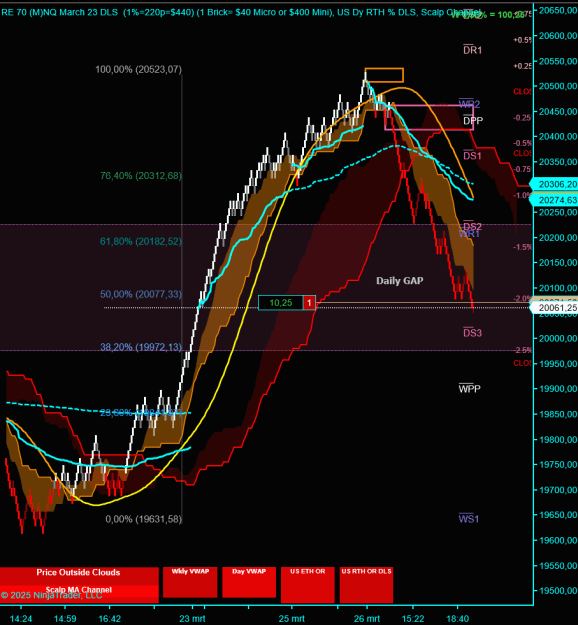Click the US RTH OR DLS box
Screen dimensions: 578x625
pyautogui.click(x=366, y=585)
